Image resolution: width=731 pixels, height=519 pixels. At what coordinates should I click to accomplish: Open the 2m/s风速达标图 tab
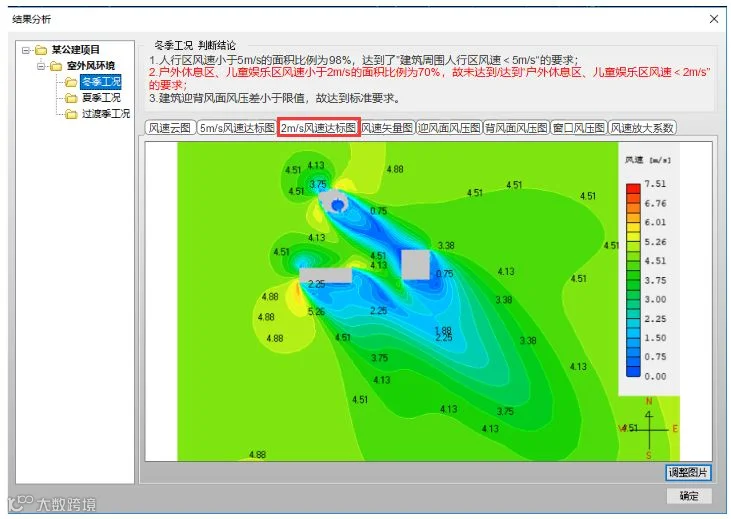pyautogui.click(x=319, y=128)
